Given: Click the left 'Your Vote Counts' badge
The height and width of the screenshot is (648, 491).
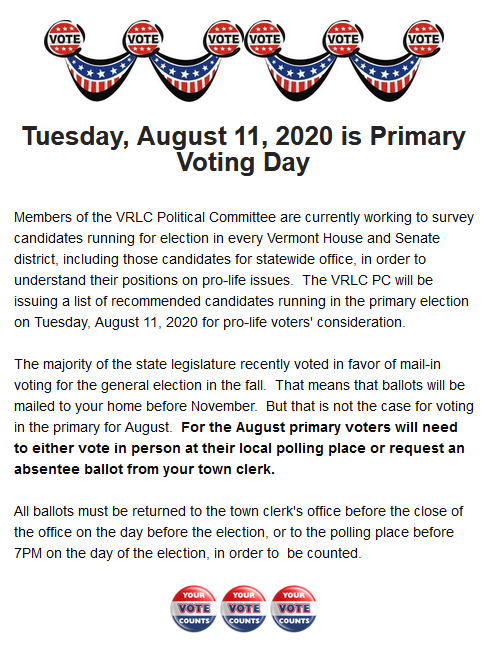Looking at the screenshot, I should click(194, 608).
